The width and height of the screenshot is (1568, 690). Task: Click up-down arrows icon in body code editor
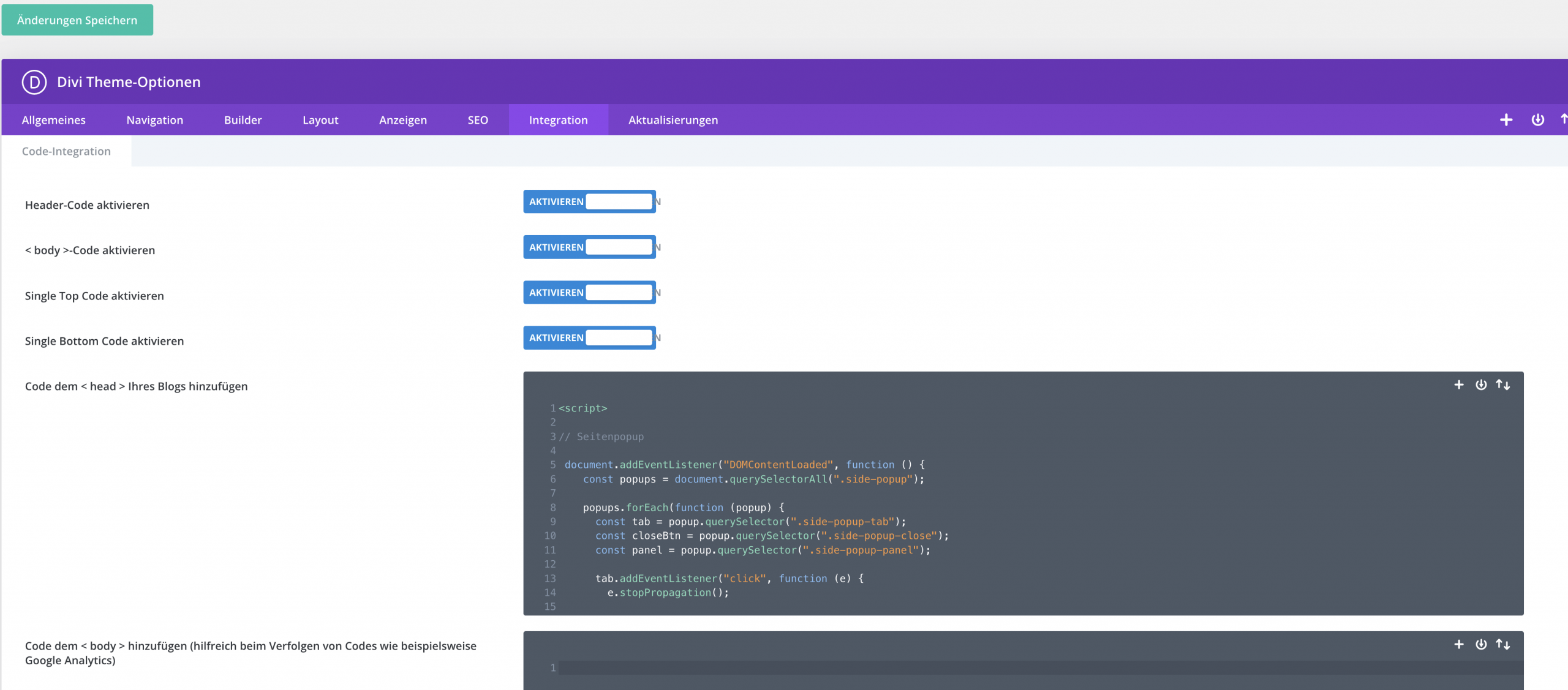point(1503,644)
